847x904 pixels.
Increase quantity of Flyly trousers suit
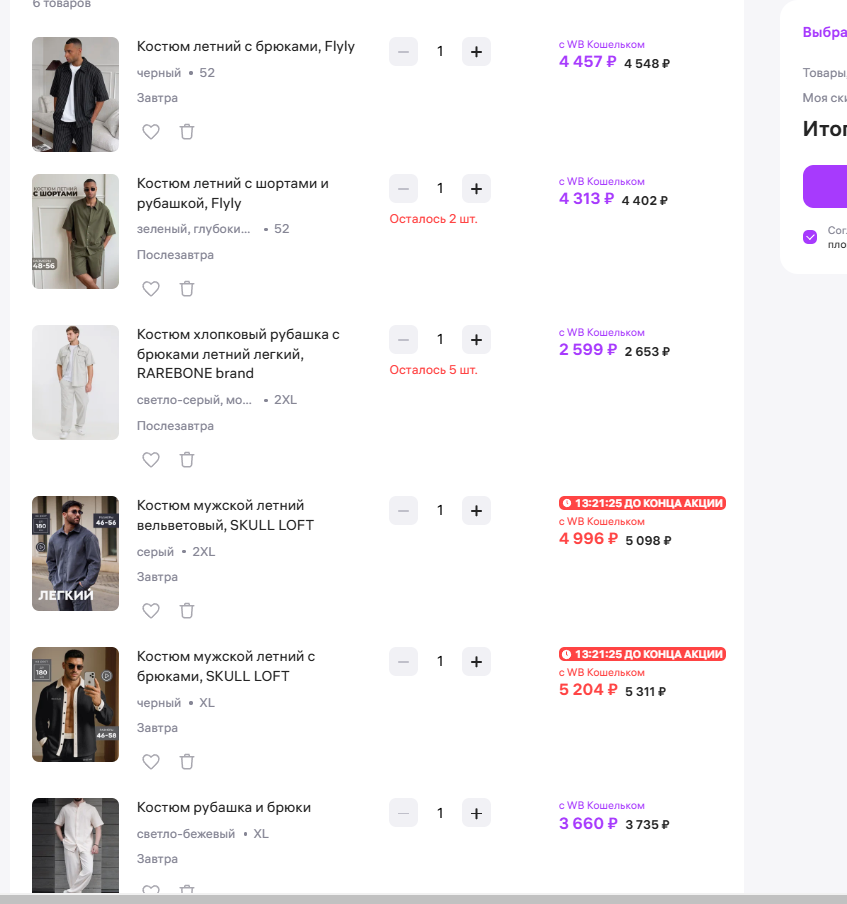click(x=476, y=51)
